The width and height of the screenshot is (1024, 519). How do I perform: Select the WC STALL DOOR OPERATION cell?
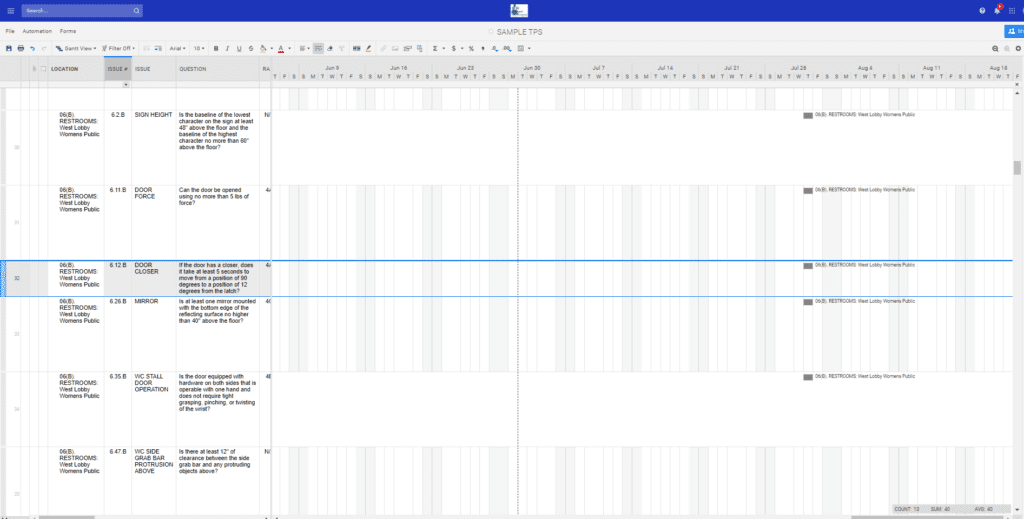coord(153,409)
